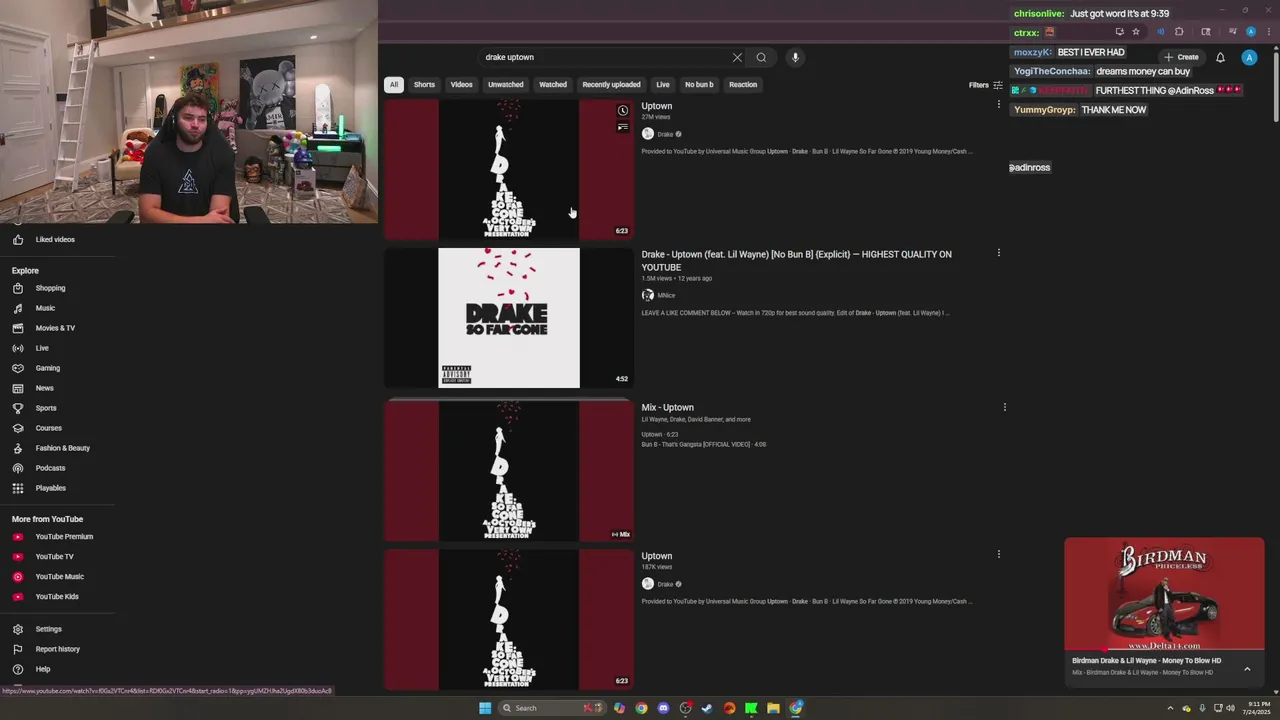
Task: Click the Playables icon in sidebar
Action: pyautogui.click(x=18, y=488)
